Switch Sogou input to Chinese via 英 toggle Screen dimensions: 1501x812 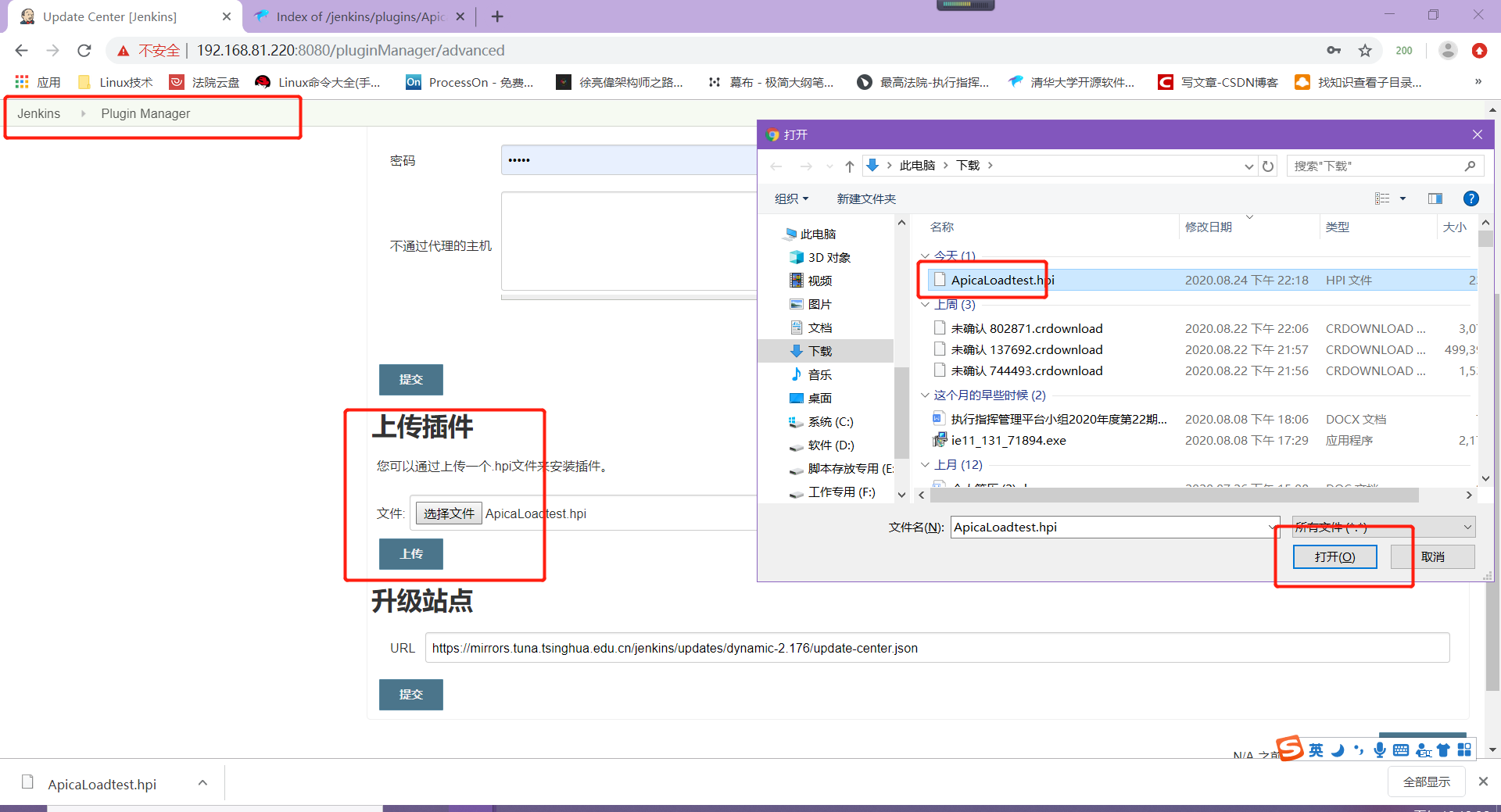pos(1316,749)
